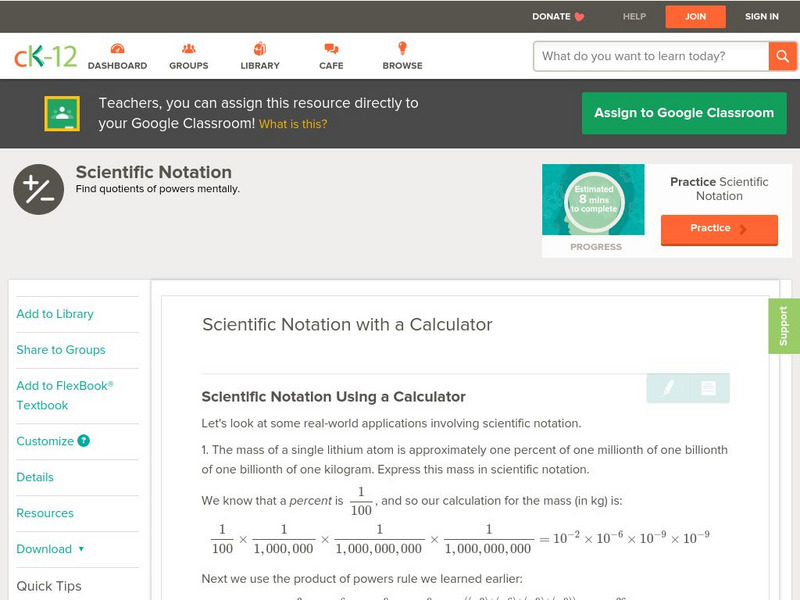Open the Cafe chat icon
The height and width of the screenshot is (600, 800).
(x=331, y=49)
